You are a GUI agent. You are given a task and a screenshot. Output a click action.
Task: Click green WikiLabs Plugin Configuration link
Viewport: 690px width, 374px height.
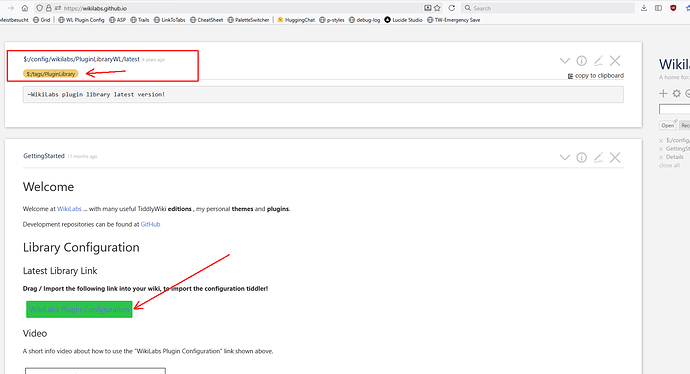pyautogui.click(x=79, y=309)
